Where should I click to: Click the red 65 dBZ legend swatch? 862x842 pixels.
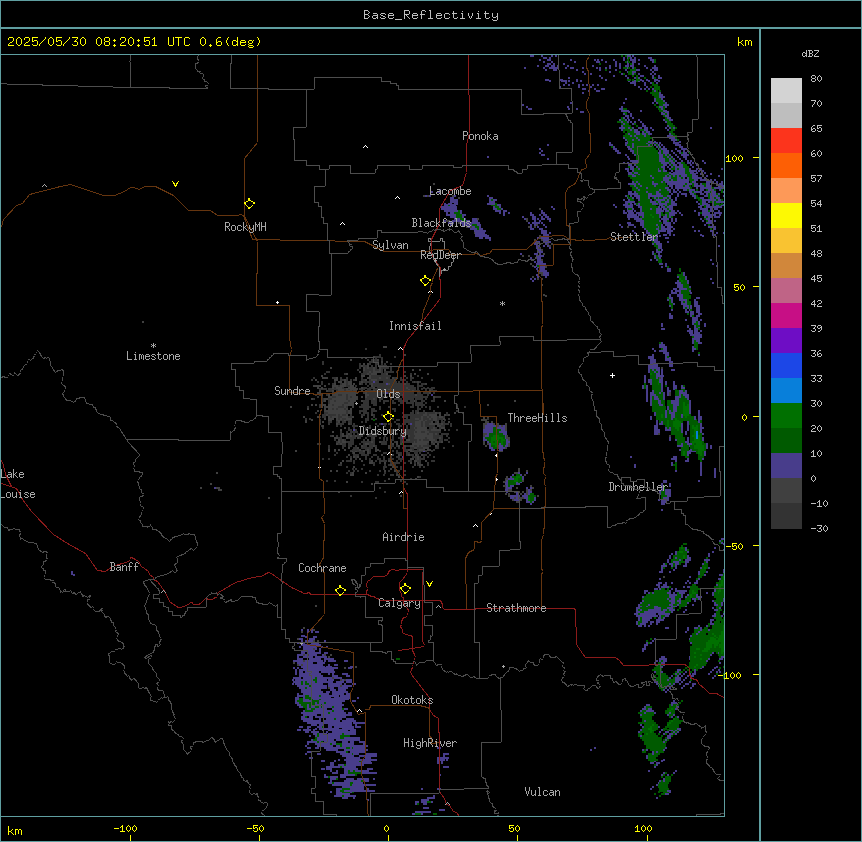pos(786,141)
